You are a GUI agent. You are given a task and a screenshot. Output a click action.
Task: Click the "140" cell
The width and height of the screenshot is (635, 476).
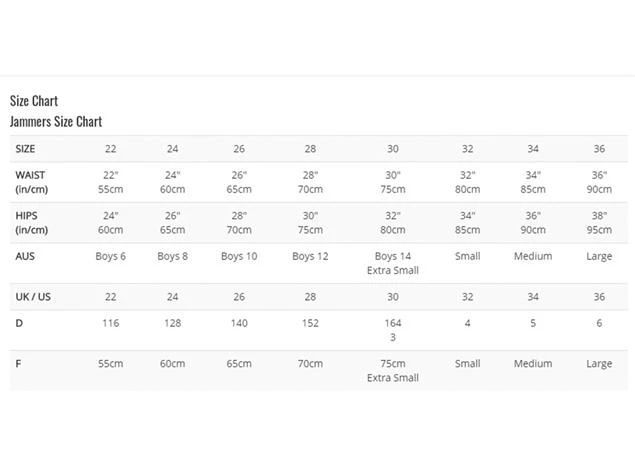[239, 323]
